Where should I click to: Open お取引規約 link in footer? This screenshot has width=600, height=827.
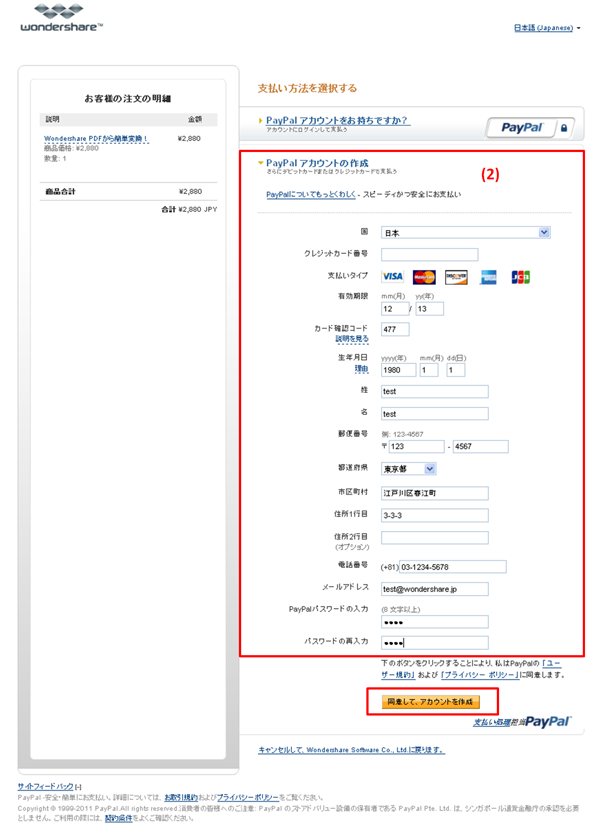tap(181, 797)
